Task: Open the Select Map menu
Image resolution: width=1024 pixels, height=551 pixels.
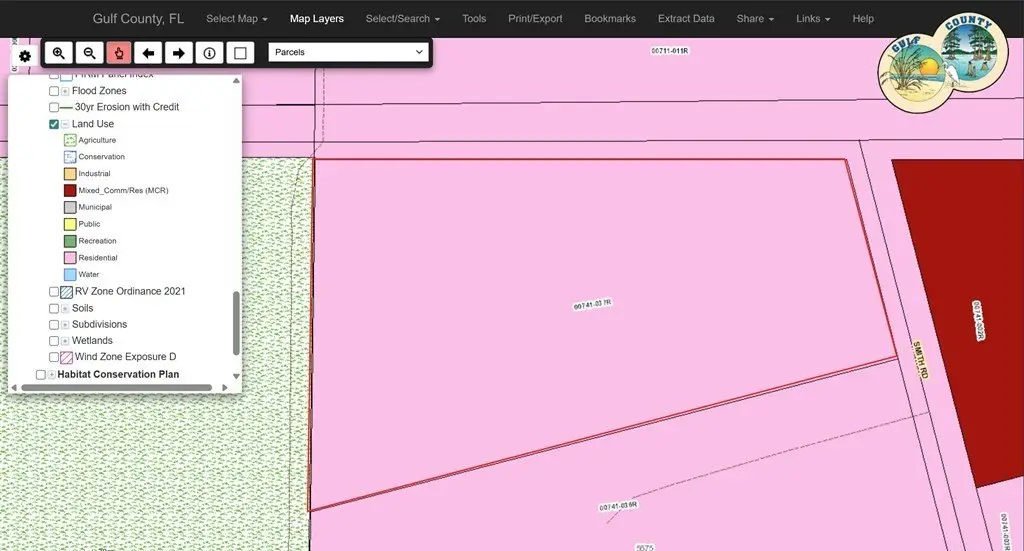Action: [236, 18]
